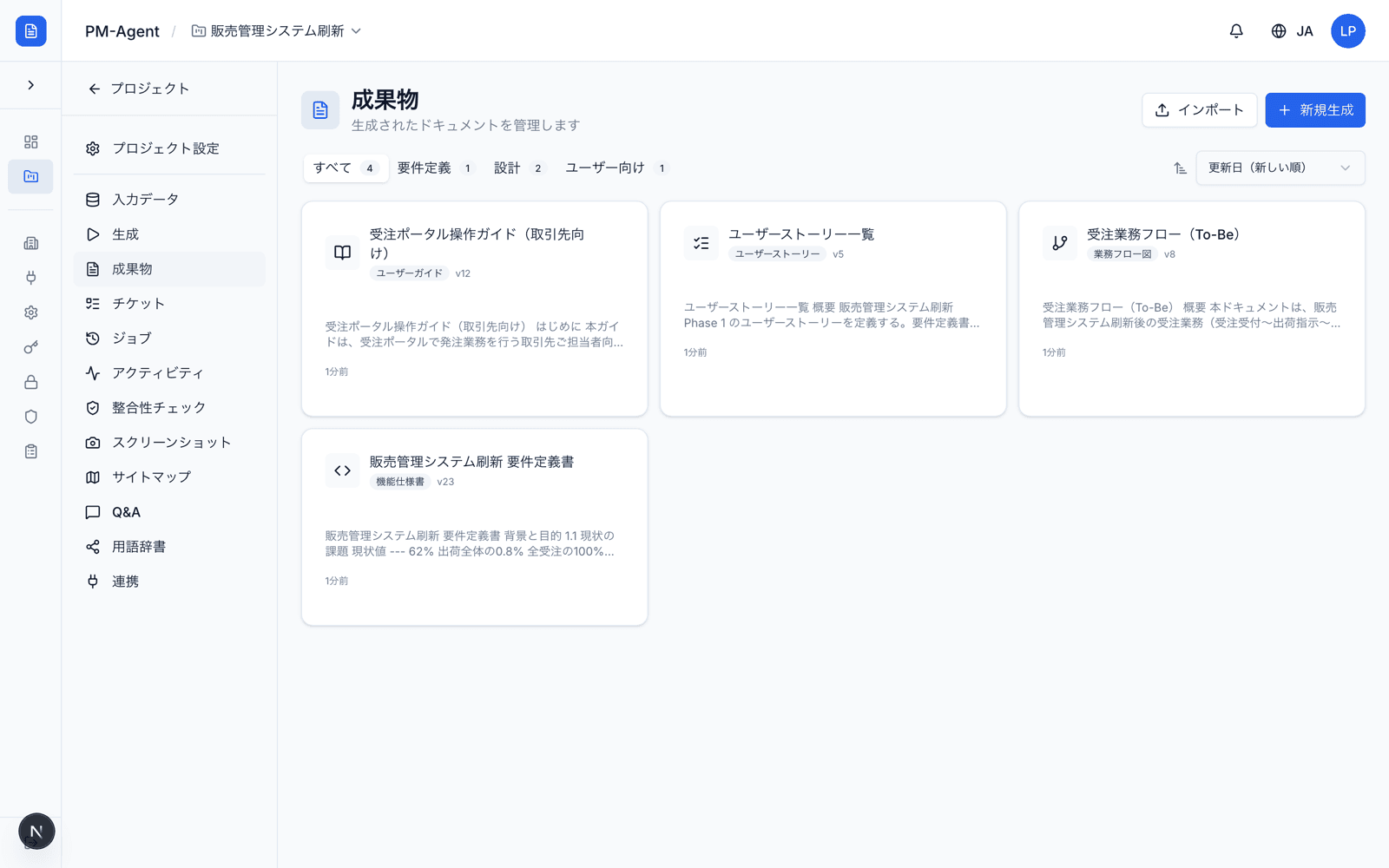
Task: Open the 受注業務フロー(To-Be) card
Action: (x=1192, y=309)
